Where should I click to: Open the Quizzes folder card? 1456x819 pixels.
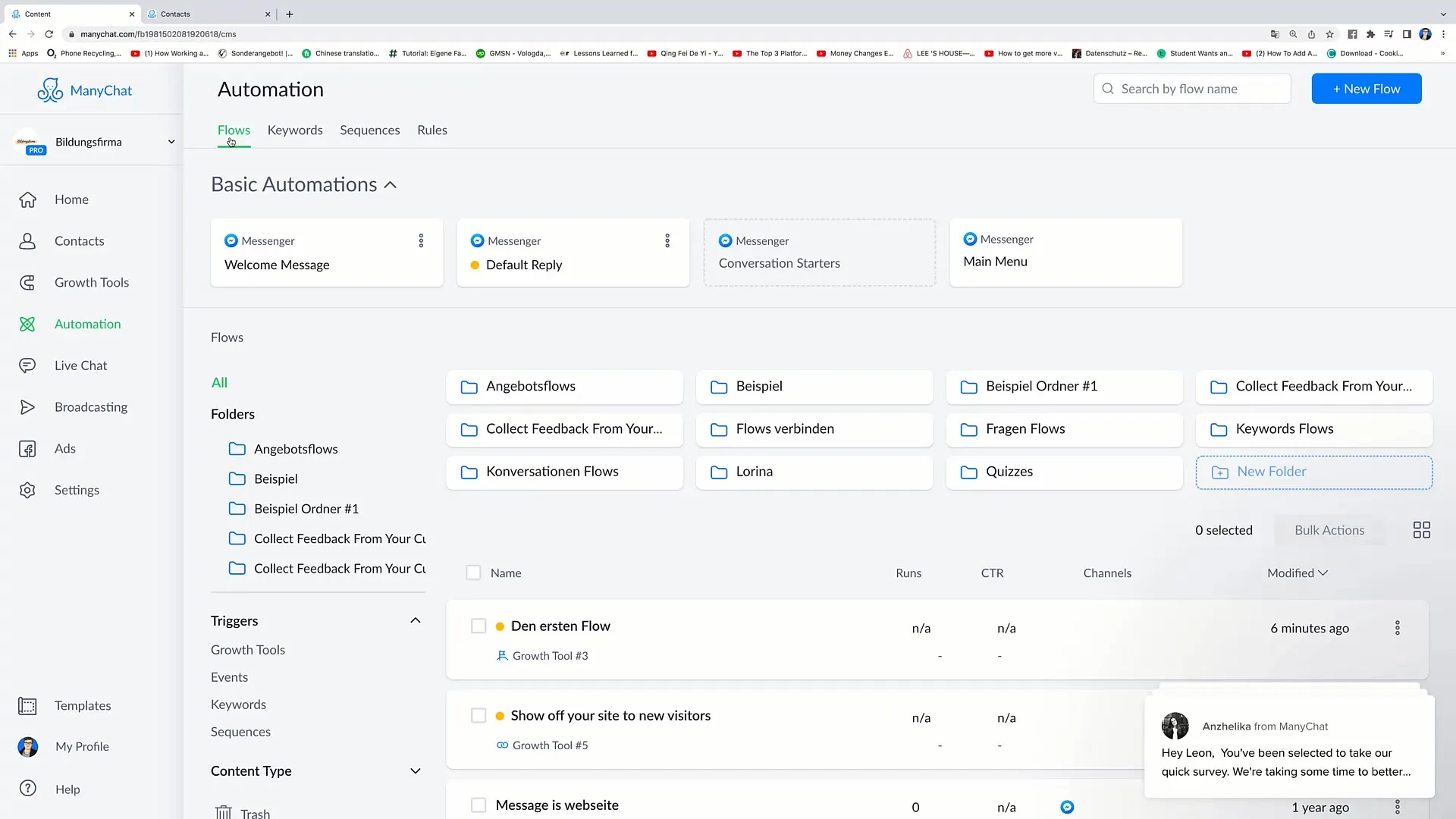[x=1065, y=472]
